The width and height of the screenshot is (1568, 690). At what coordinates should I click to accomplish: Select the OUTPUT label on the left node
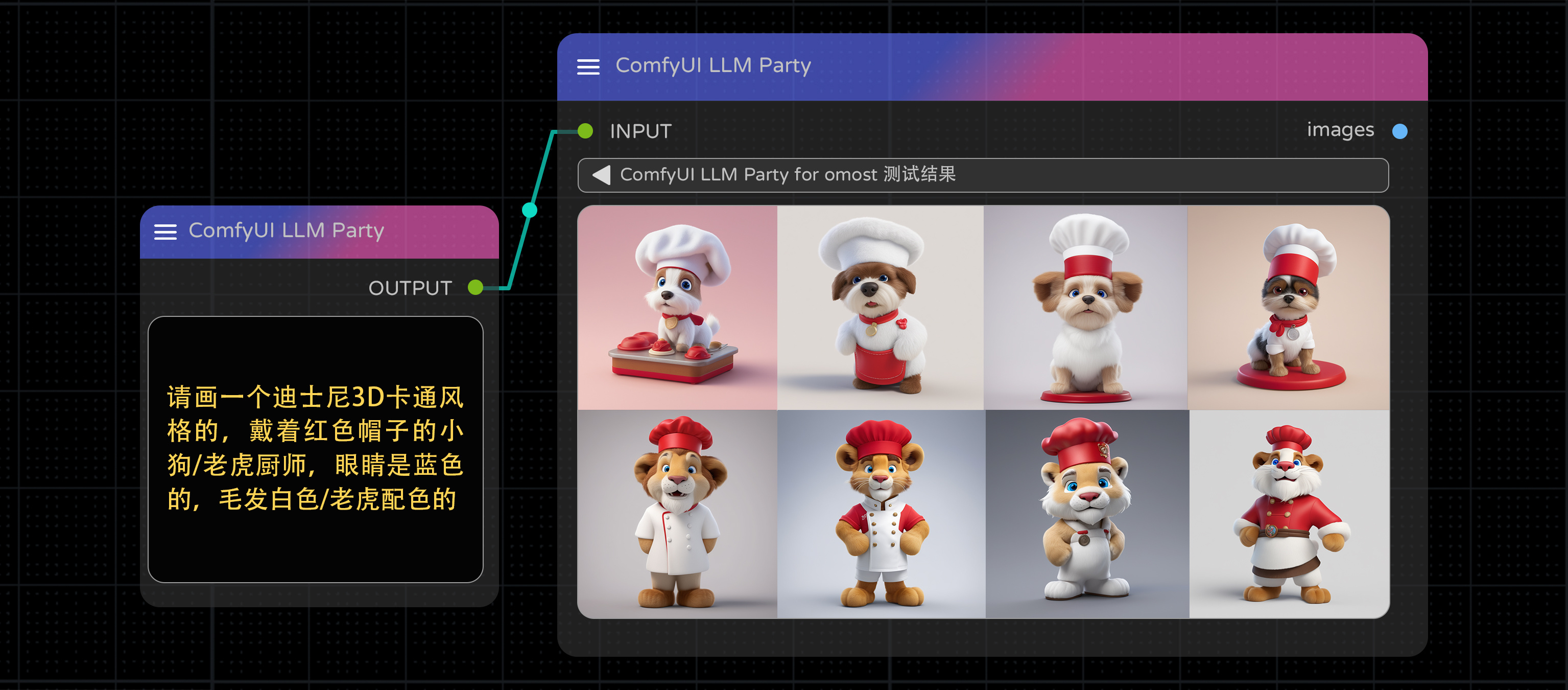(x=410, y=287)
